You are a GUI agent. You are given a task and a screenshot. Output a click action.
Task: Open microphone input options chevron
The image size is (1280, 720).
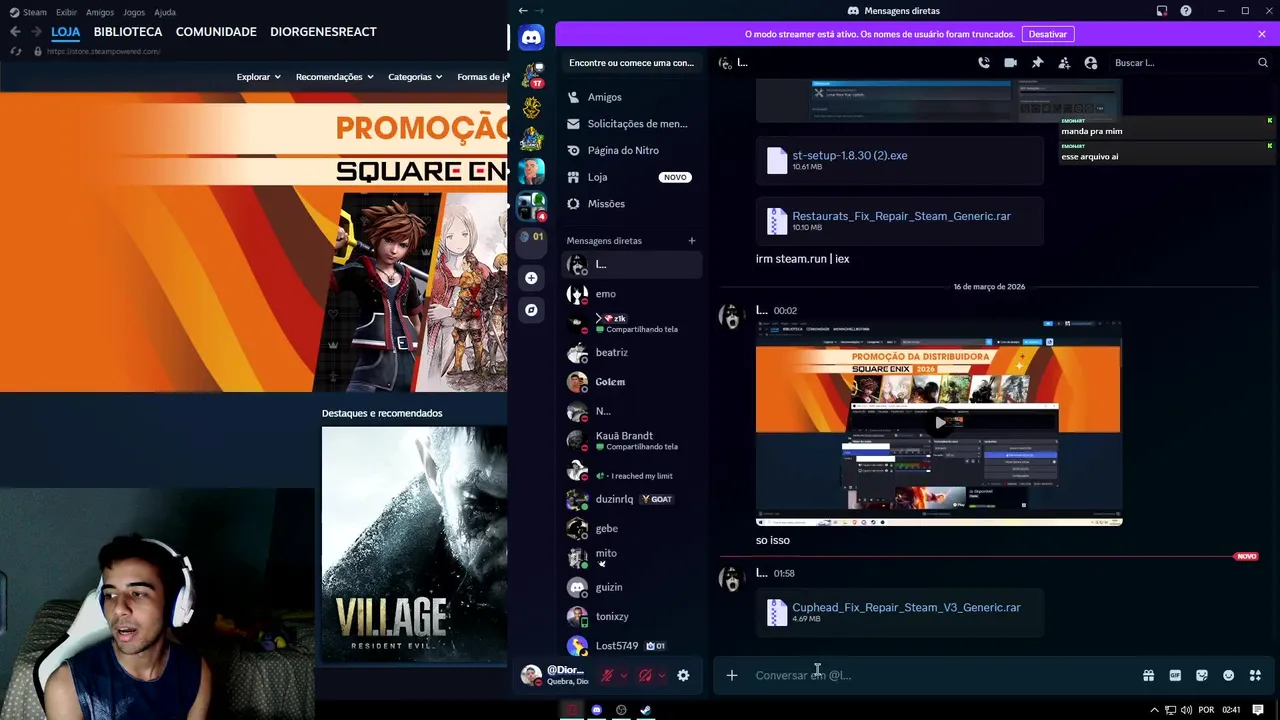(624, 675)
